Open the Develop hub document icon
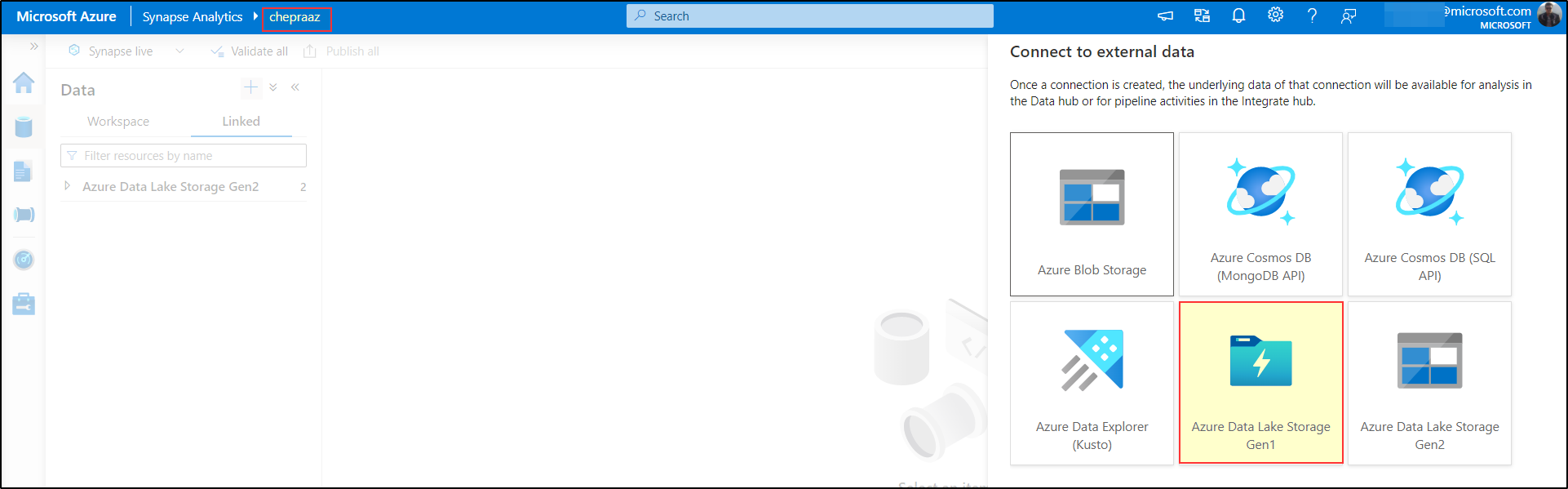 tap(23, 171)
